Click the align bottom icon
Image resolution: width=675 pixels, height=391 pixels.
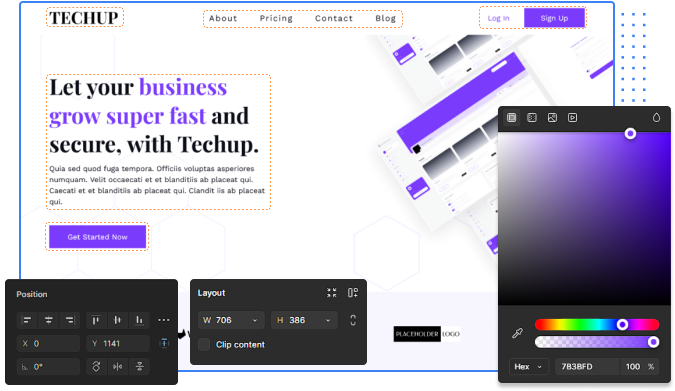(139, 320)
